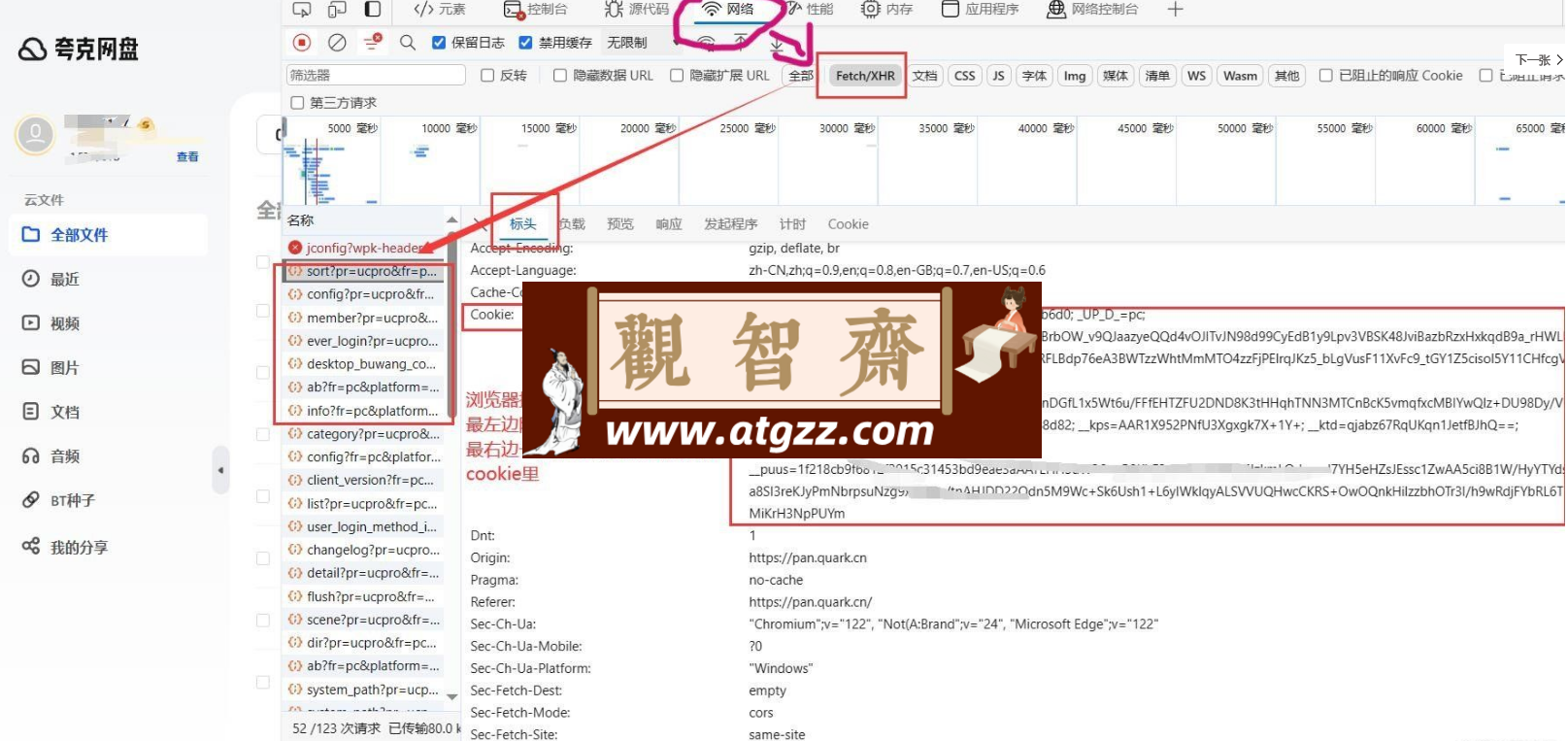Enable 隐藏扩展 URL checkbox
Screen dimensions: 1568x741
[x=677, y=76]
